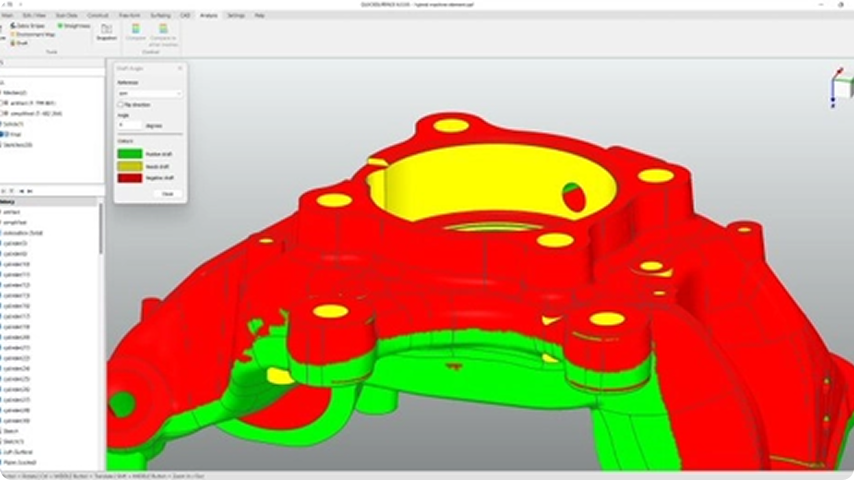Click the Straightness tool icon

coord(60,26)
